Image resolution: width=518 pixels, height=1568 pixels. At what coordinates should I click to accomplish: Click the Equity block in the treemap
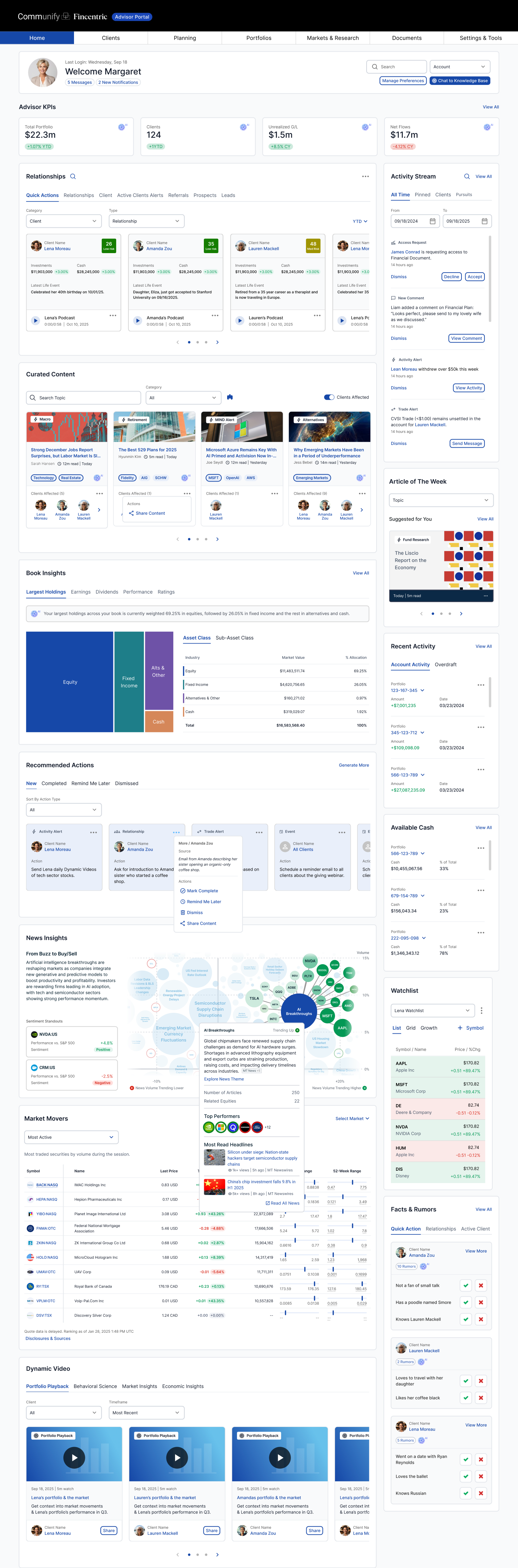coord(70,682)
